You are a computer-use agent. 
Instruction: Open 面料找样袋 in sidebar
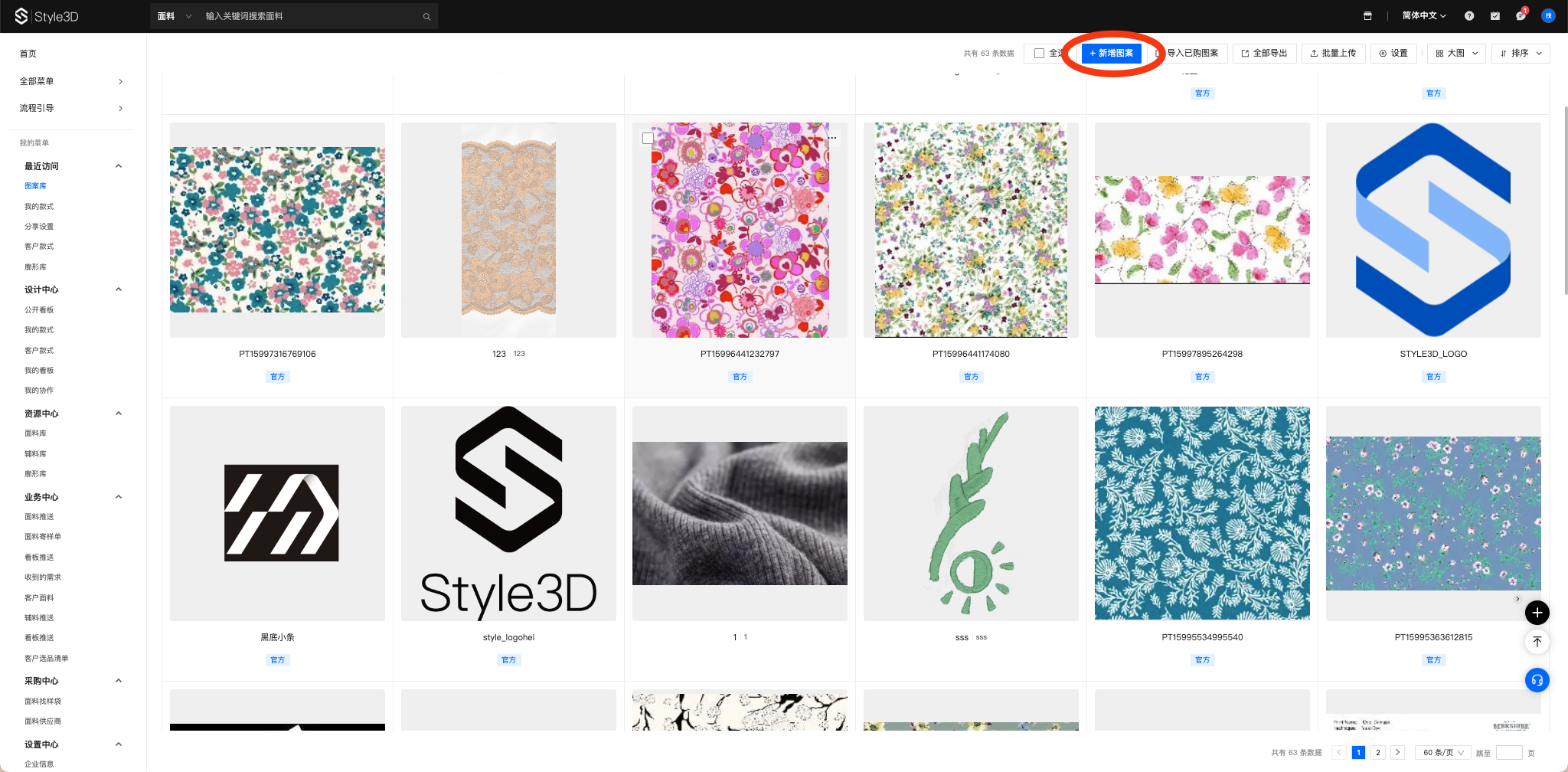click(43, 702)
